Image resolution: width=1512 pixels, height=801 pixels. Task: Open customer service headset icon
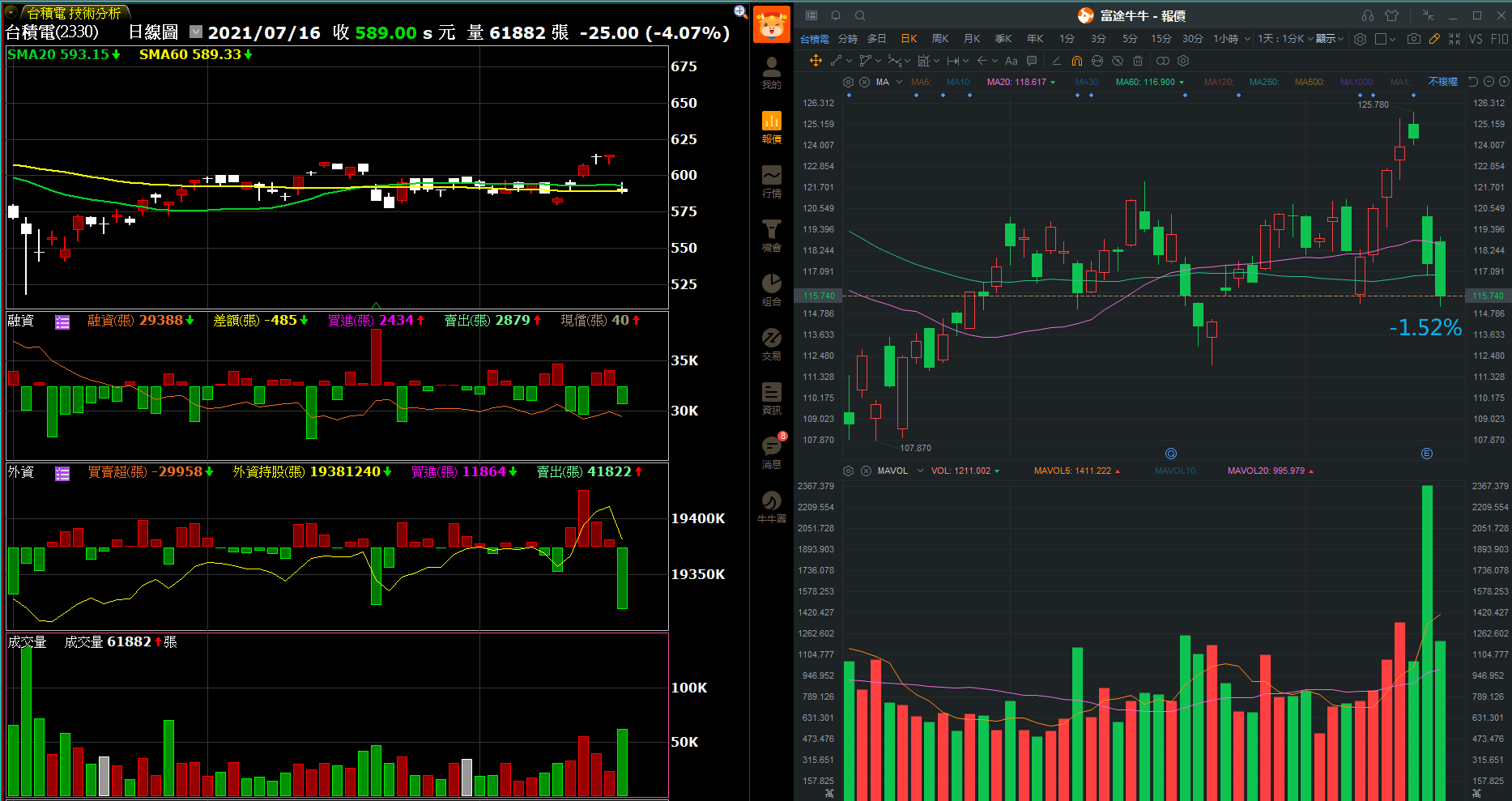[x=1368, y=15]
